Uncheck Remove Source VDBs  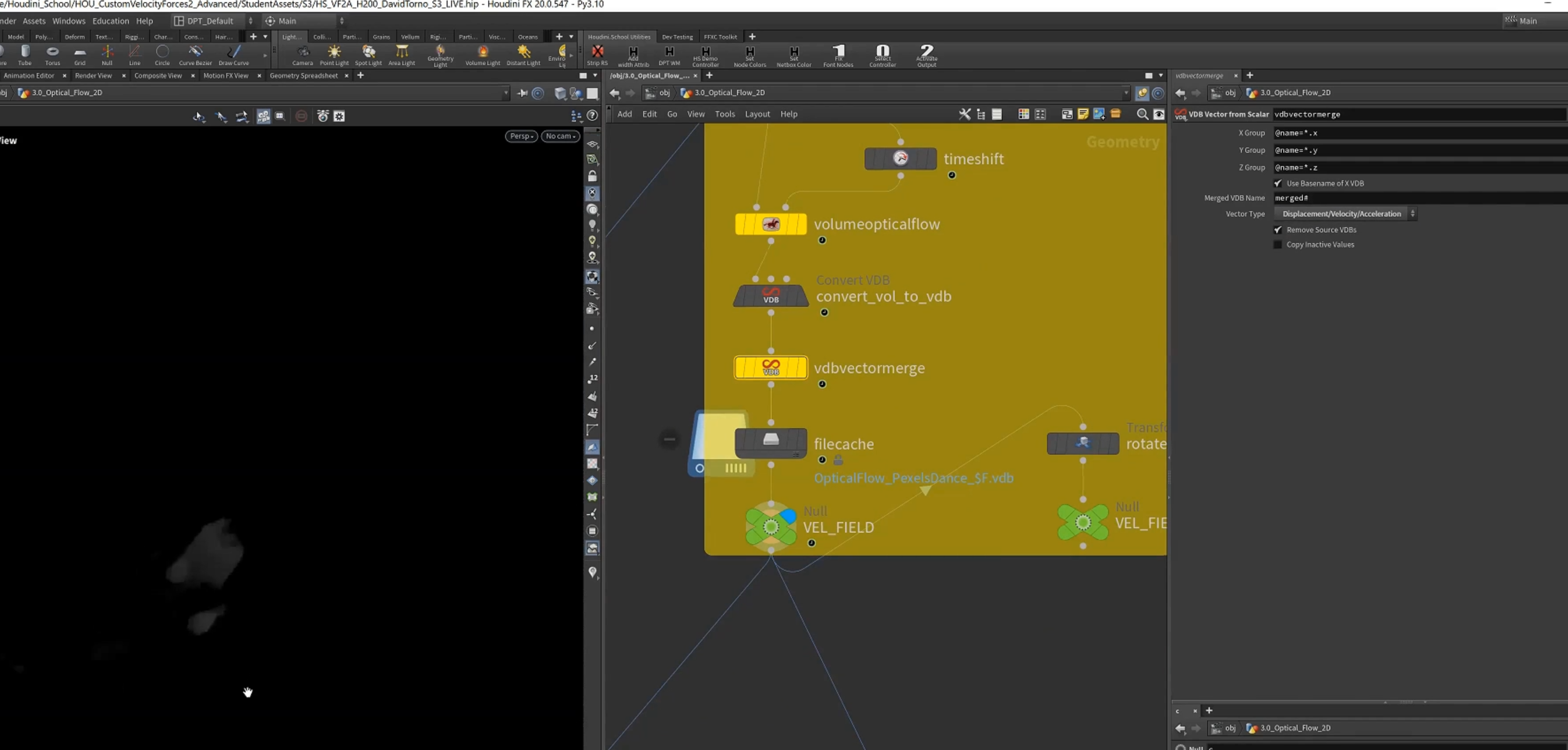(1278, 229)
